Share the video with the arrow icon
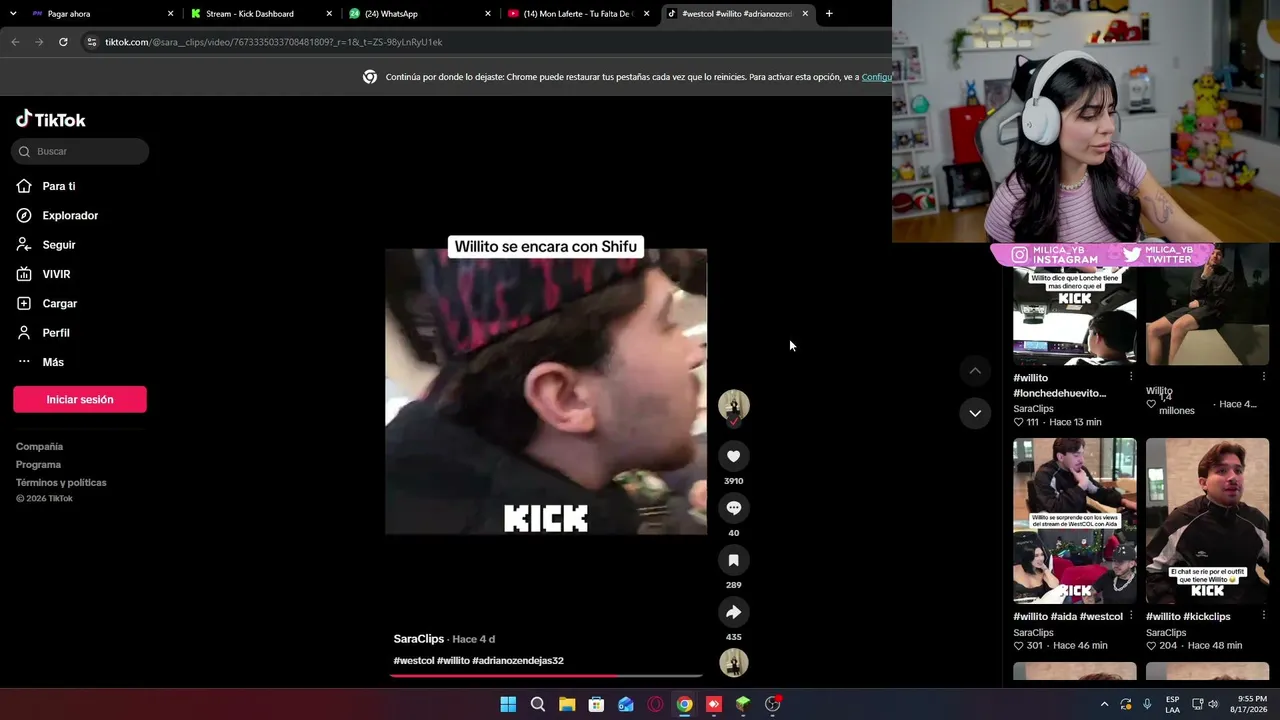 [x=733, y=612]
